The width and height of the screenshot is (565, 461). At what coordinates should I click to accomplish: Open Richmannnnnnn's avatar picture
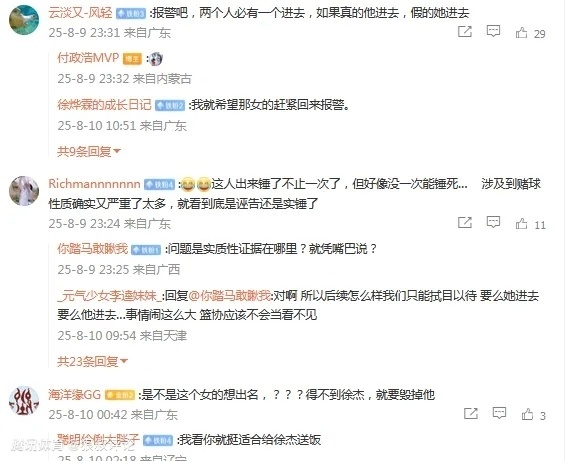pyautogui.click(x=24, y=191)
